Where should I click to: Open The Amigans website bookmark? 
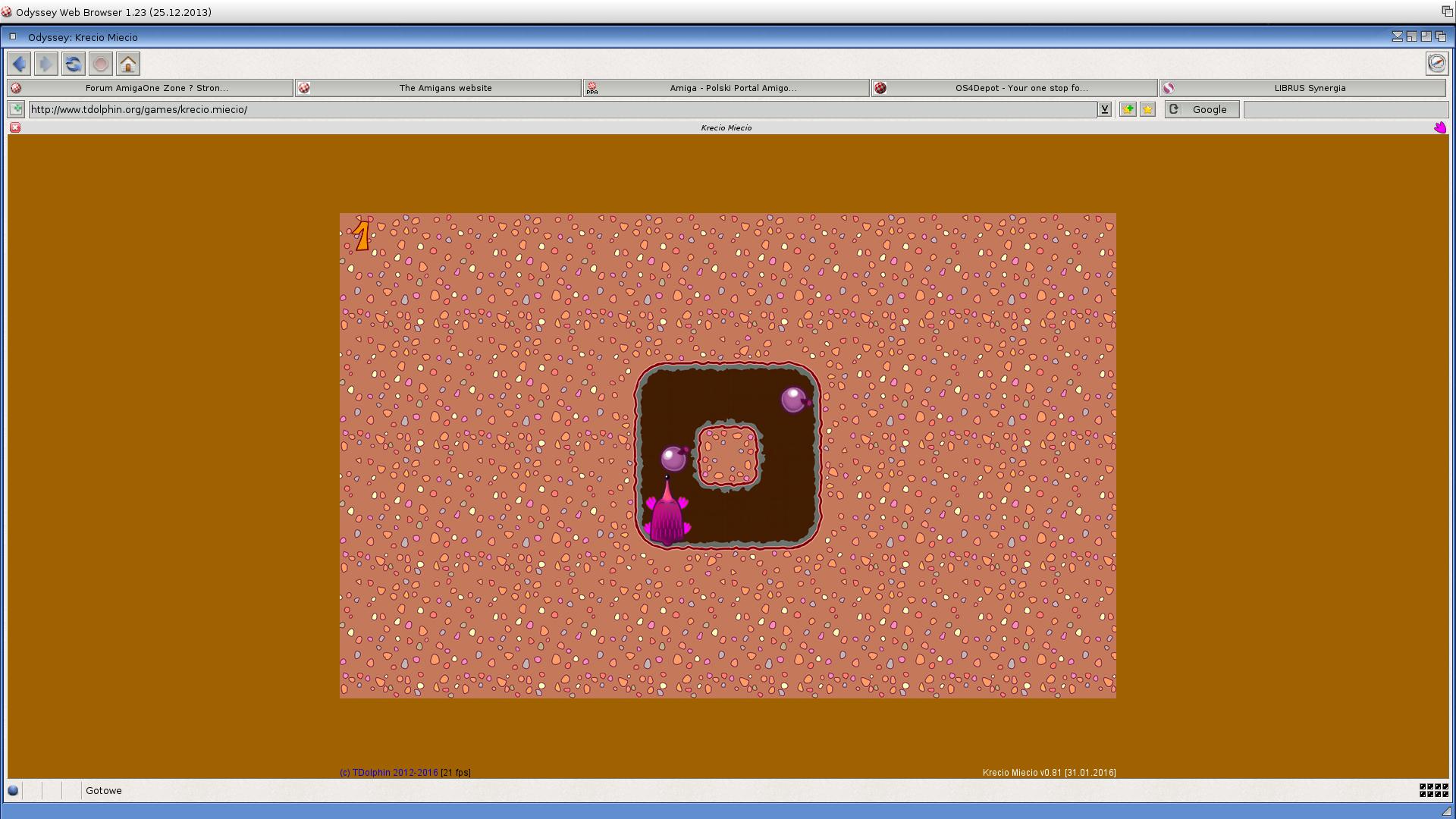point(438,88)
